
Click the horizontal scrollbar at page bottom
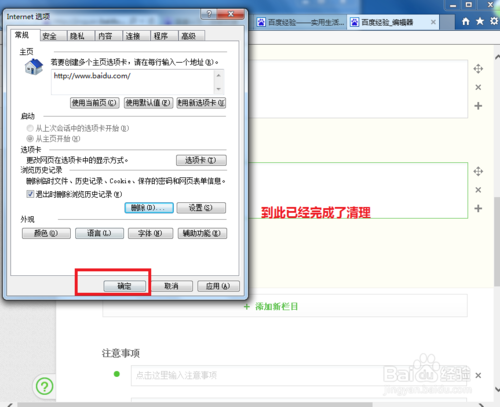(195, 405)
